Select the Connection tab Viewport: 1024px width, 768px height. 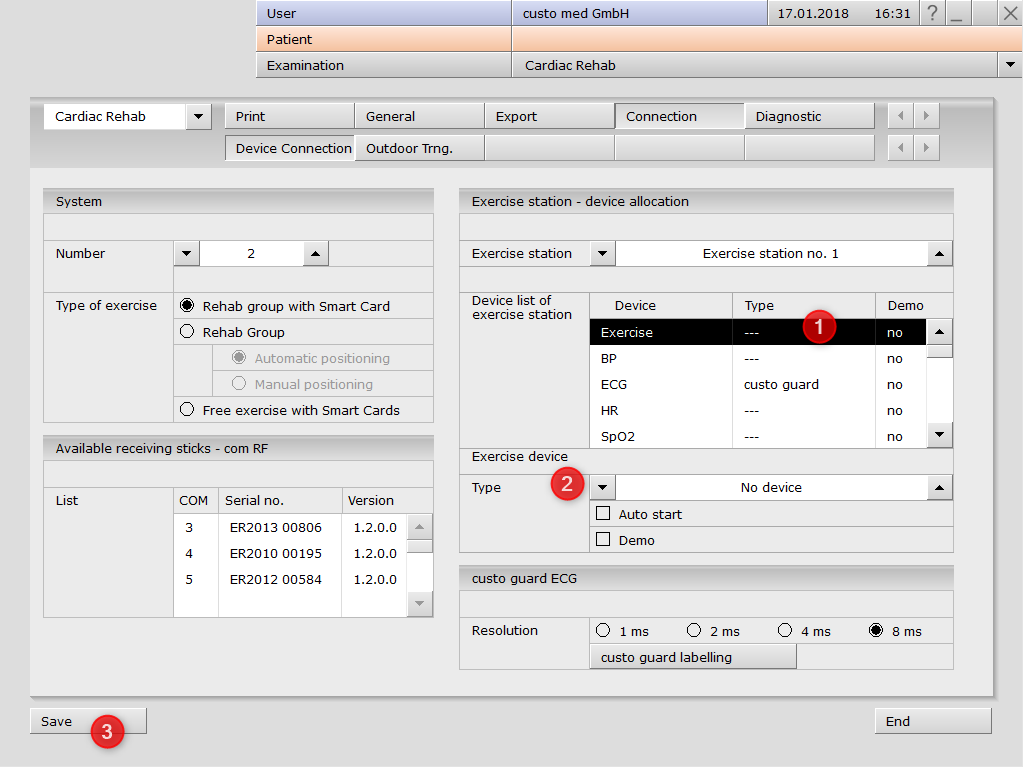coord(679,116)
